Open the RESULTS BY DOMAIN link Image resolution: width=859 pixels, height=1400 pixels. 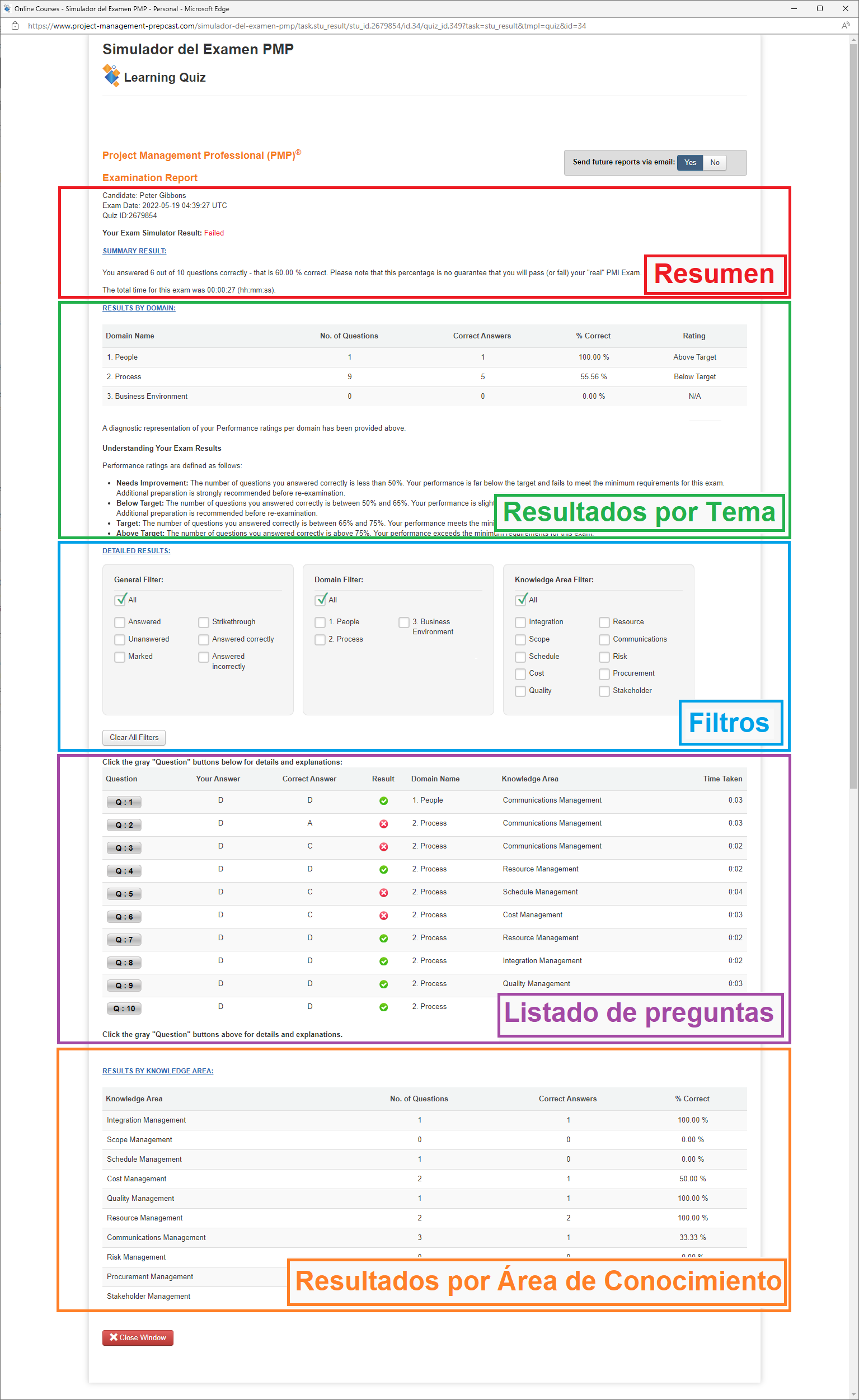[139, 308]
